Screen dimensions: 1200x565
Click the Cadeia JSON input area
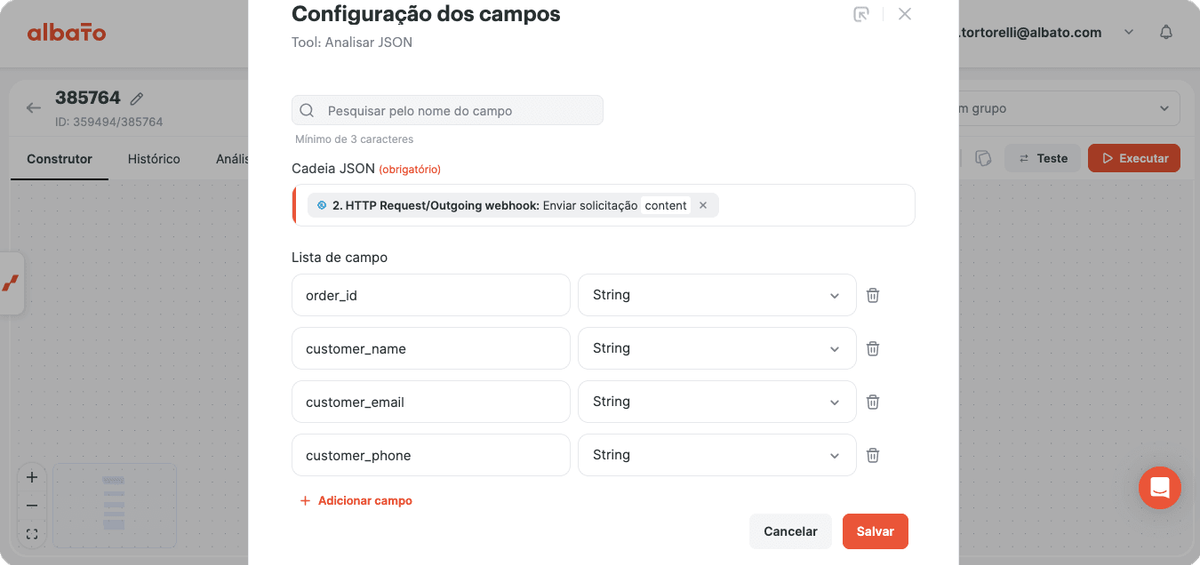point(604,205)
